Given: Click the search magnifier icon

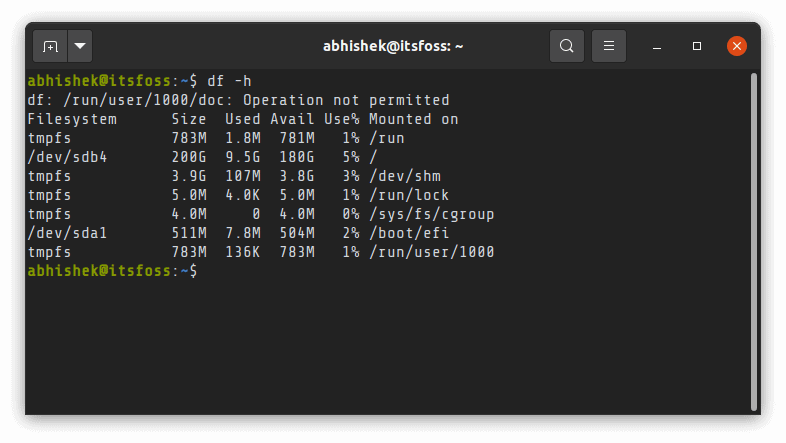Looking at the screenshot, I should (567, 46).
